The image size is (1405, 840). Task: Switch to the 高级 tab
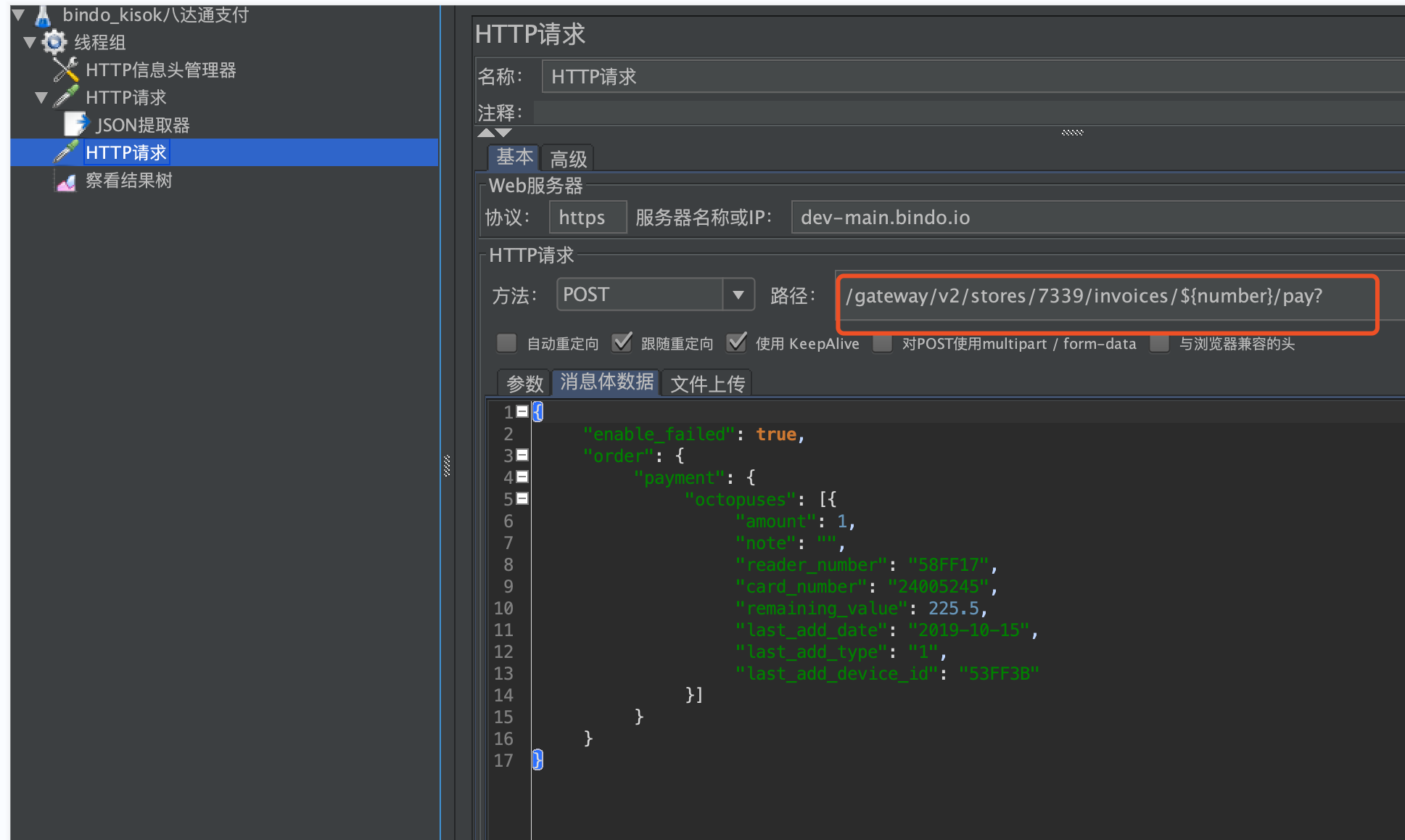click(568, 159)
